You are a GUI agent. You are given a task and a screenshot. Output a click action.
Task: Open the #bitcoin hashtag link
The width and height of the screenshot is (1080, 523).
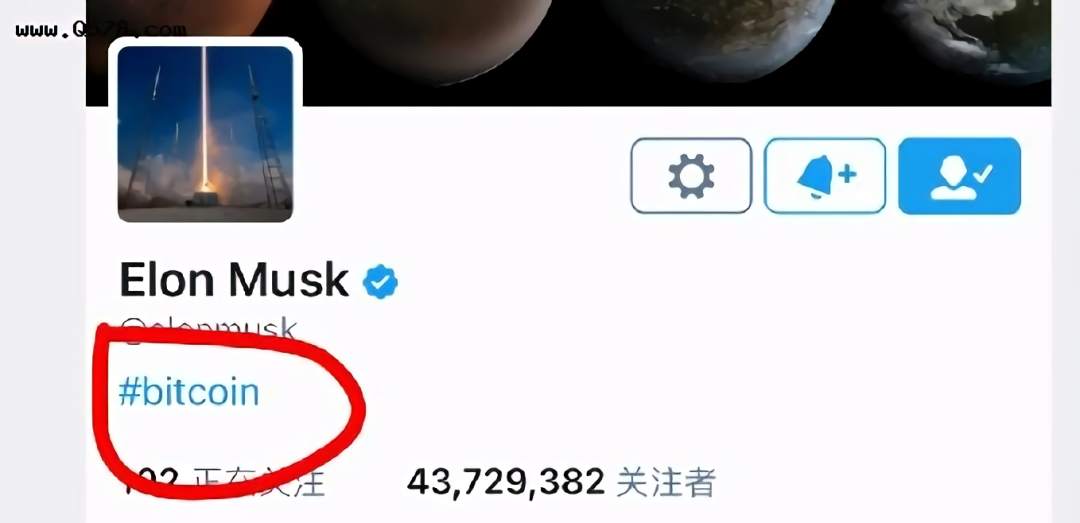(189, 393)
